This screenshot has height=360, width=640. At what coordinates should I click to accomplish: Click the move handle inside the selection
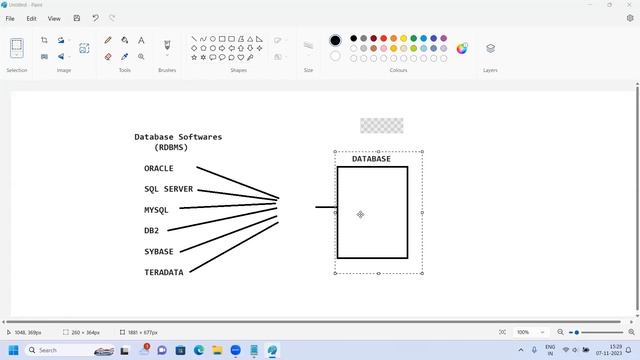(360, 215)
